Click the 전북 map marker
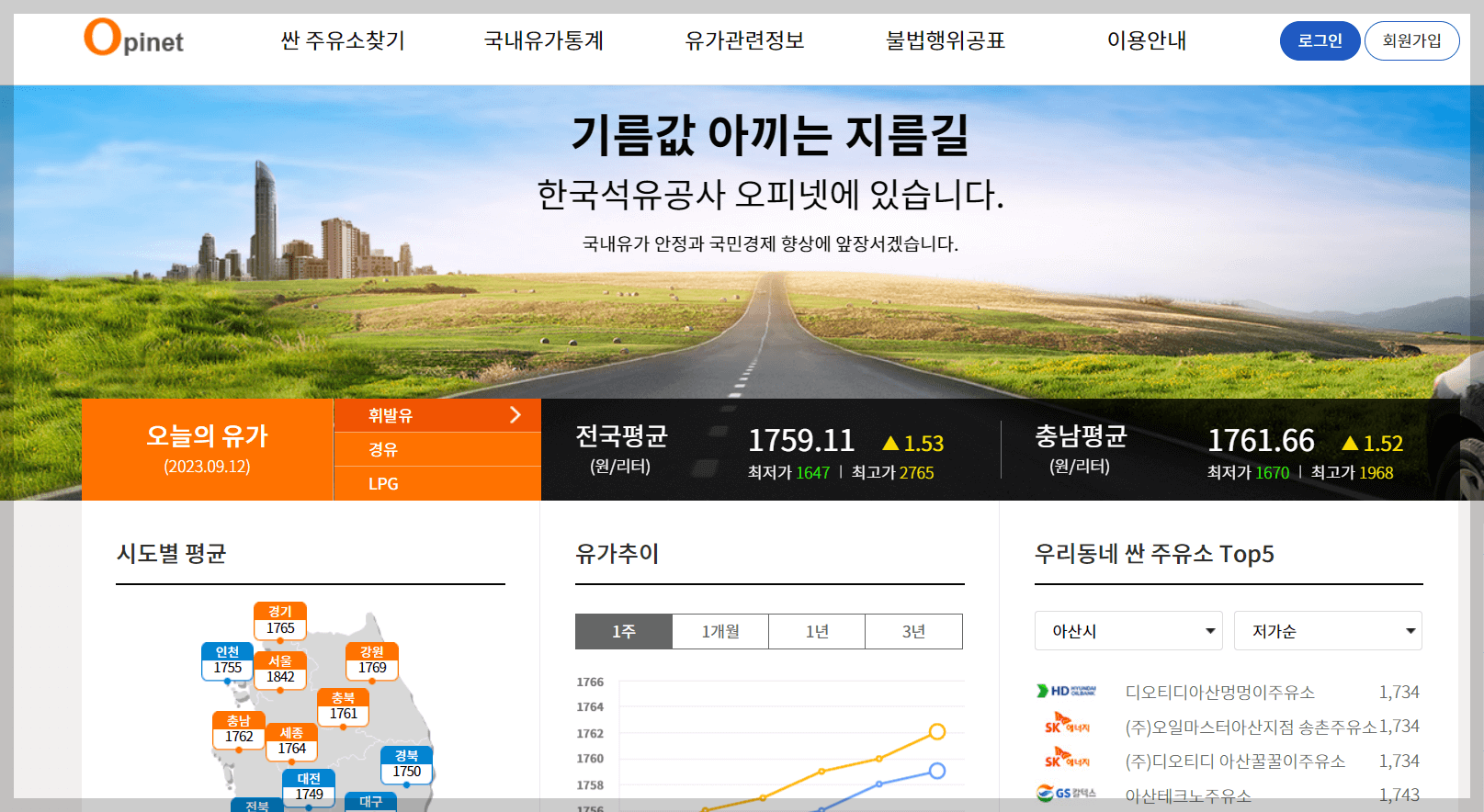Image resolution: width=1484 pixels, height=812 pixels. click(257, 806)
